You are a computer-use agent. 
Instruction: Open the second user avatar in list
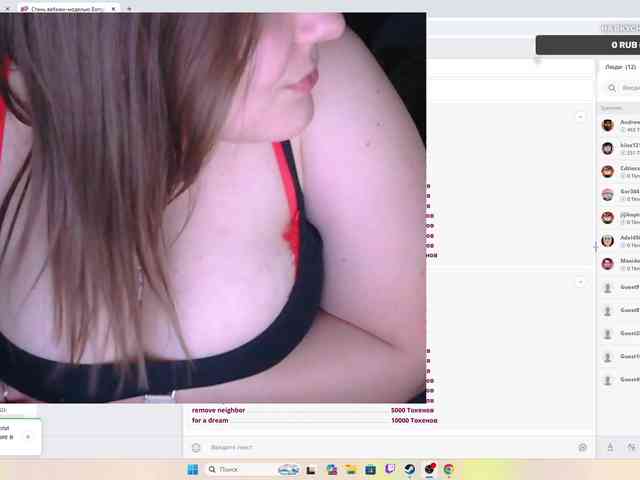(607, 148)
